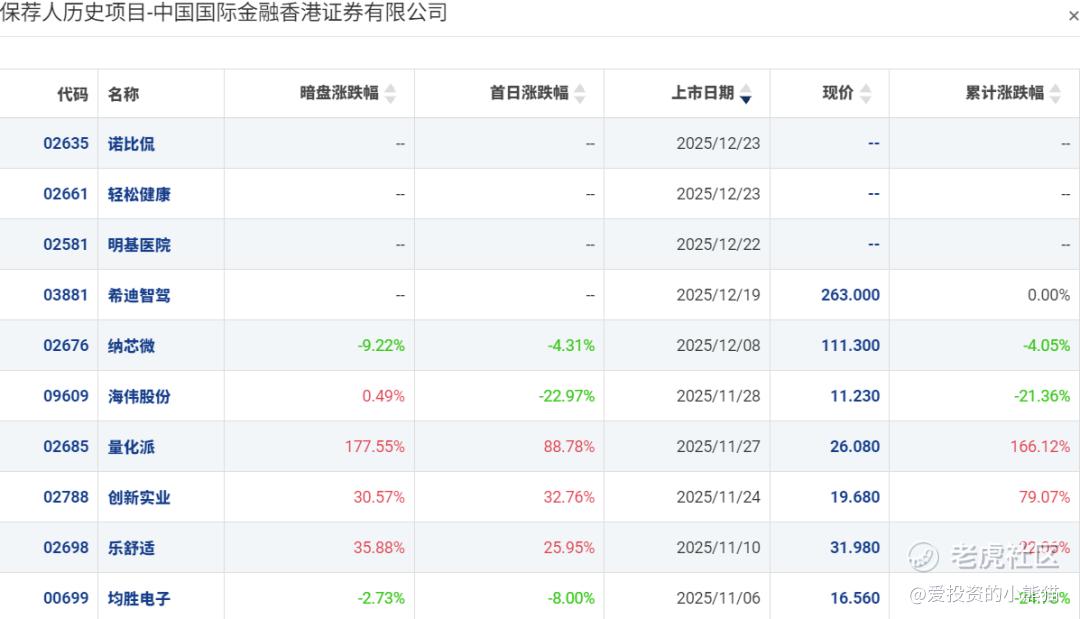The height and width of the screenshot is (619, 1080).
Task: Click listing date 2025/12/22
Action: 718,244
